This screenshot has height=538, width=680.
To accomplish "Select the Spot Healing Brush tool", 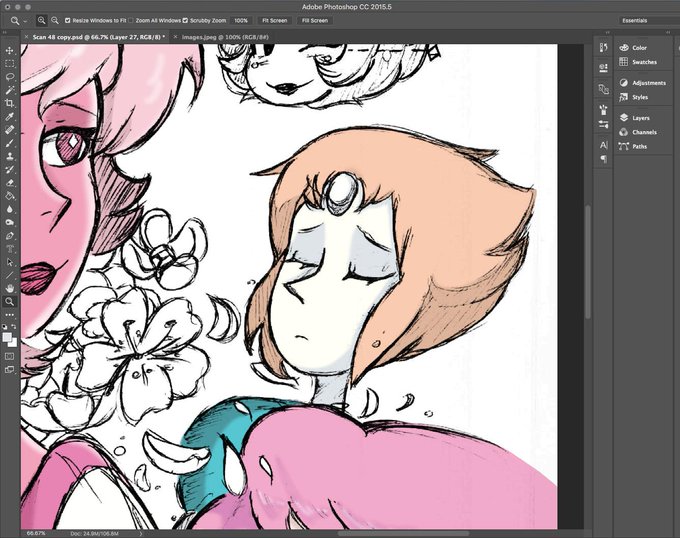I will pos(10,130).
